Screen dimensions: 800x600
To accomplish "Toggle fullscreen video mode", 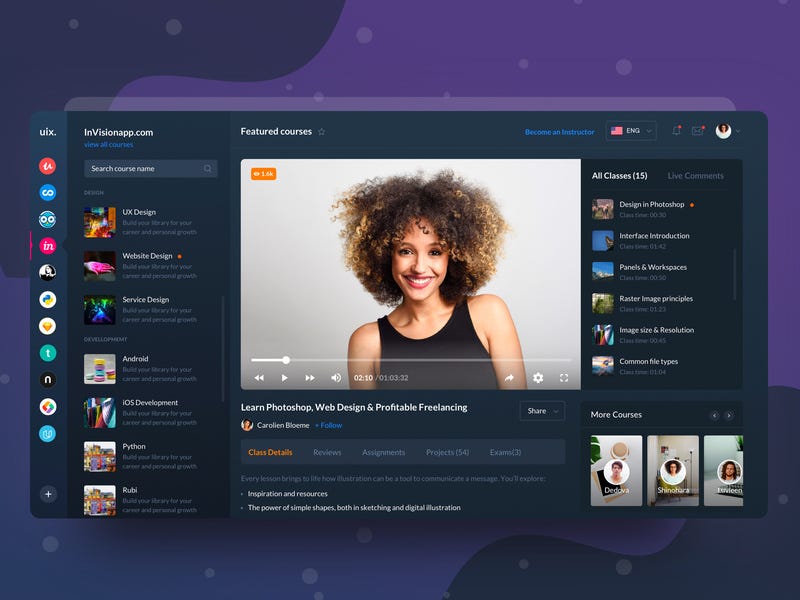I will click(x=564, y=378).
